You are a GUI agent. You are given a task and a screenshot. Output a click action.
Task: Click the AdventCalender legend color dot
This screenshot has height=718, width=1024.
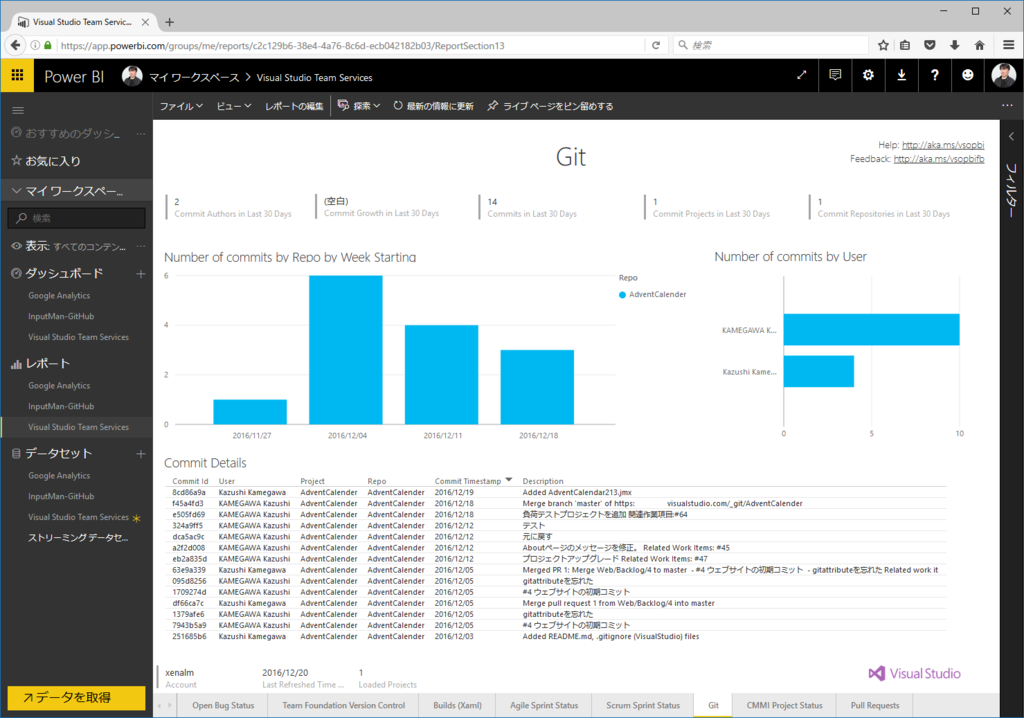click(622, 295)
